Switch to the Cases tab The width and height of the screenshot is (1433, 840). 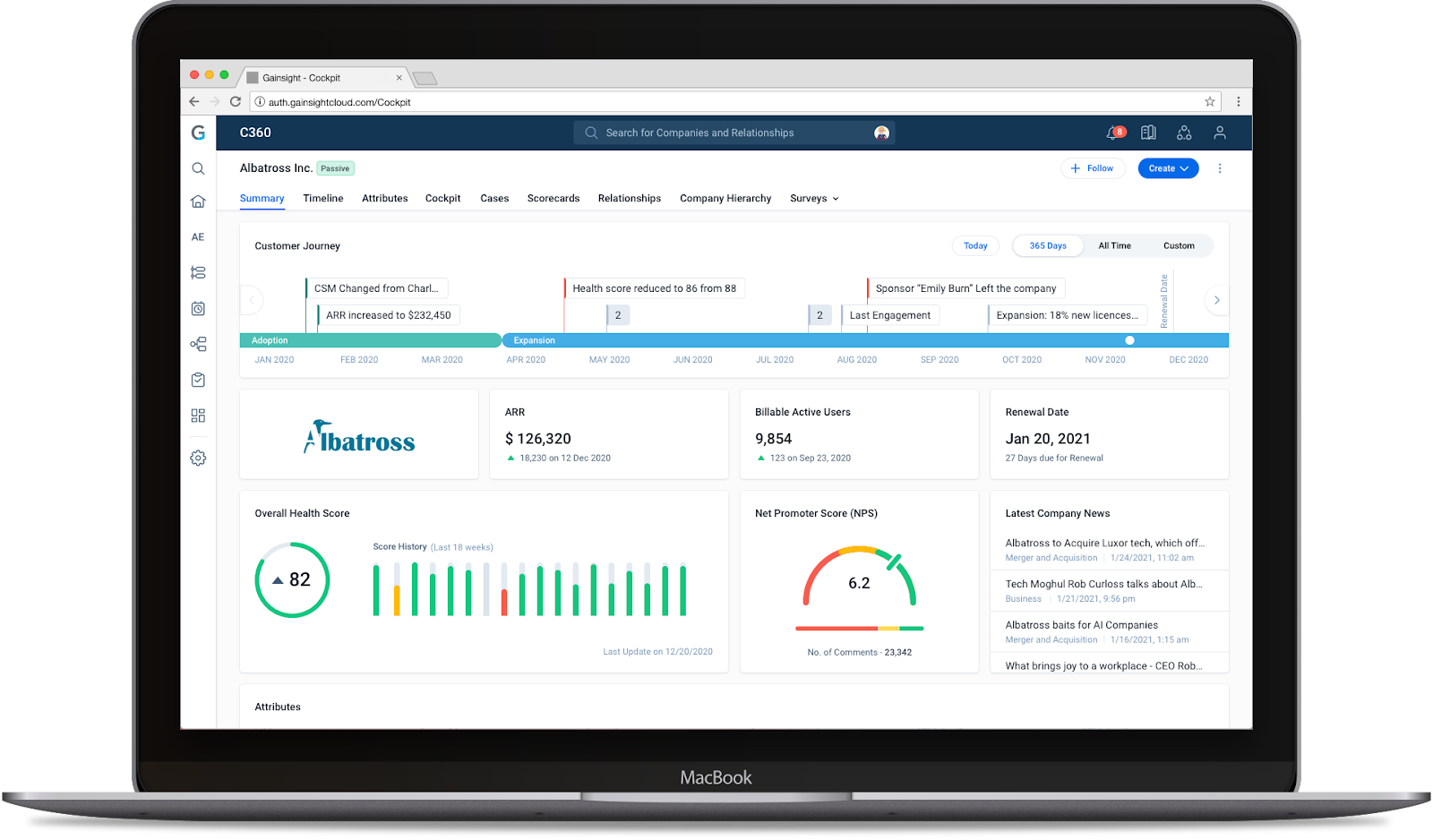pos(494,199)
